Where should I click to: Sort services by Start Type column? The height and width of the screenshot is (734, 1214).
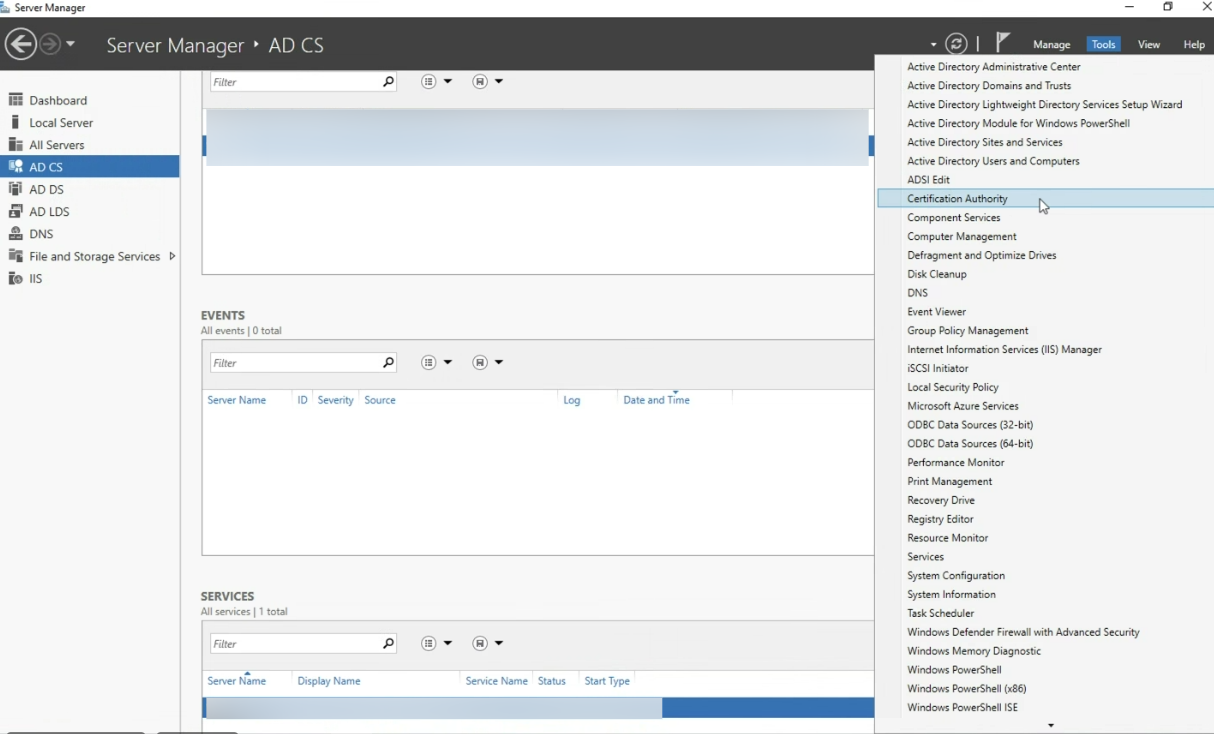607,681
